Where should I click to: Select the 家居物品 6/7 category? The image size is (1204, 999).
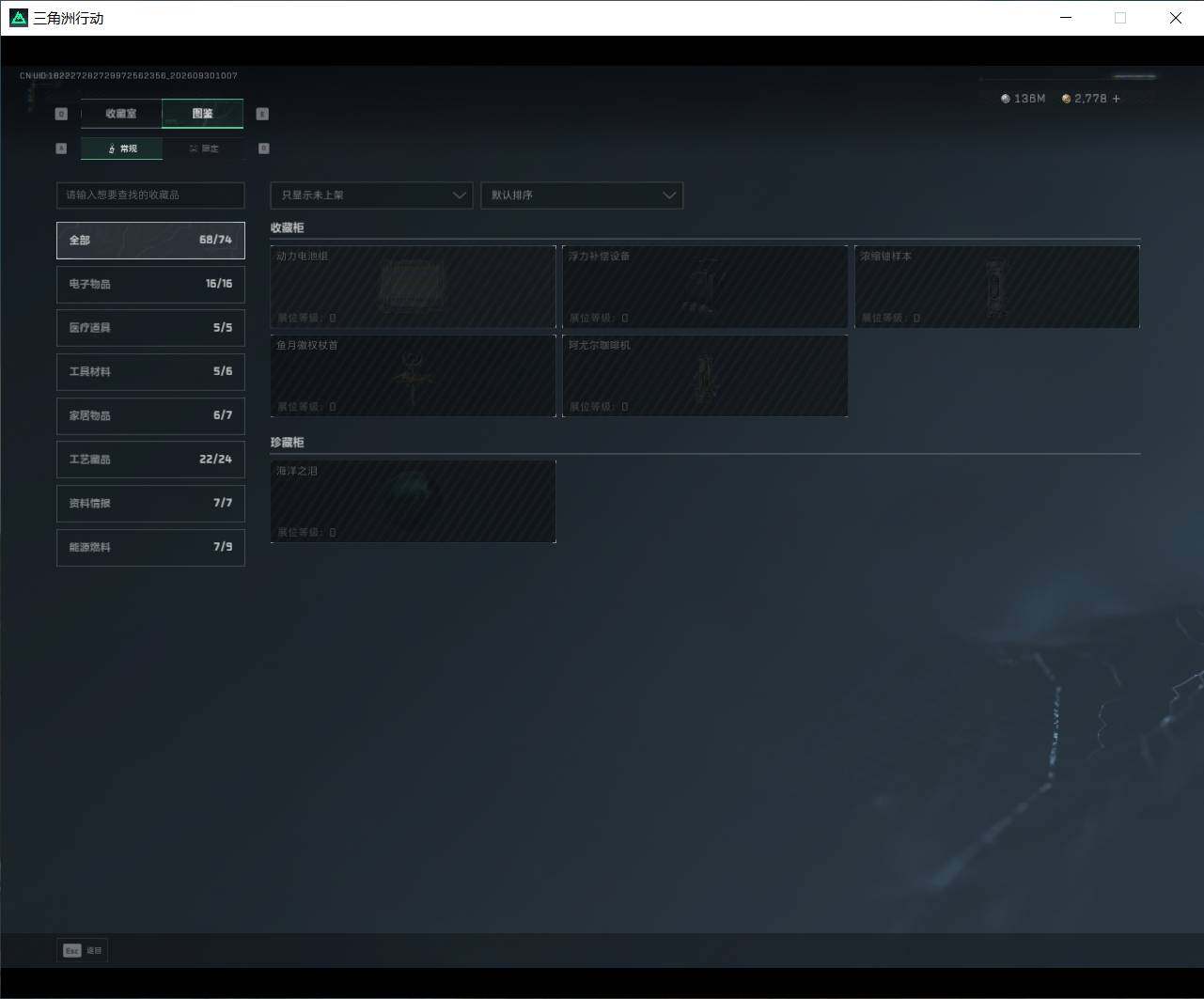click(150, 415)
